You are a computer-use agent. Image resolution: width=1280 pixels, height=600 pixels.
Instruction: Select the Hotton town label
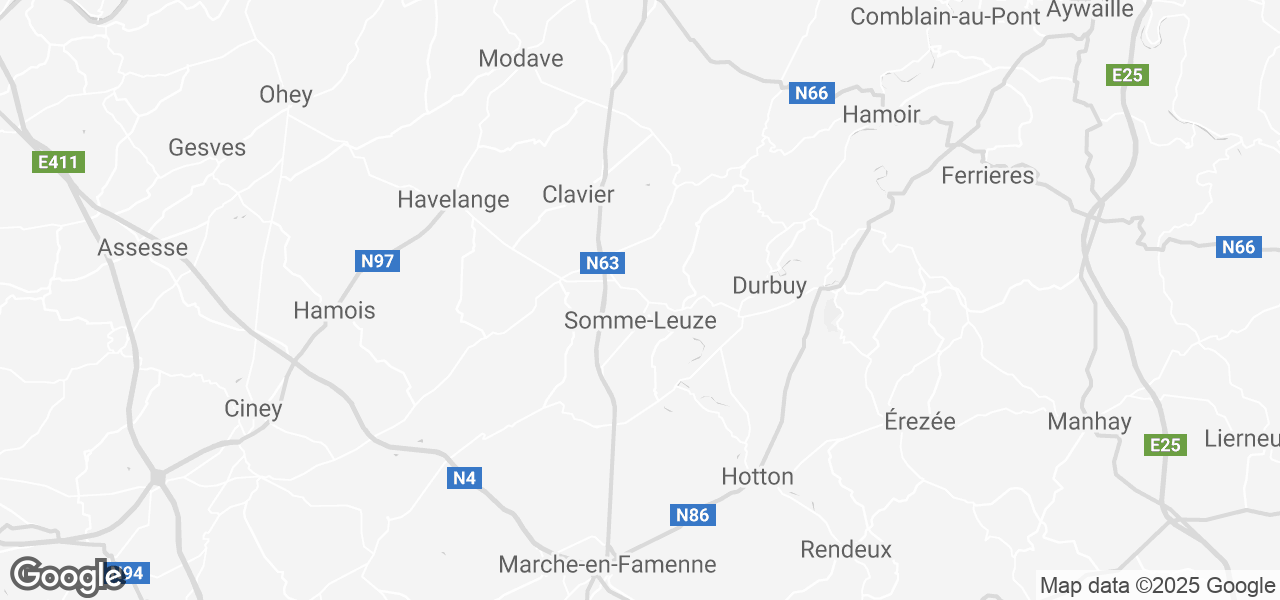757,477
